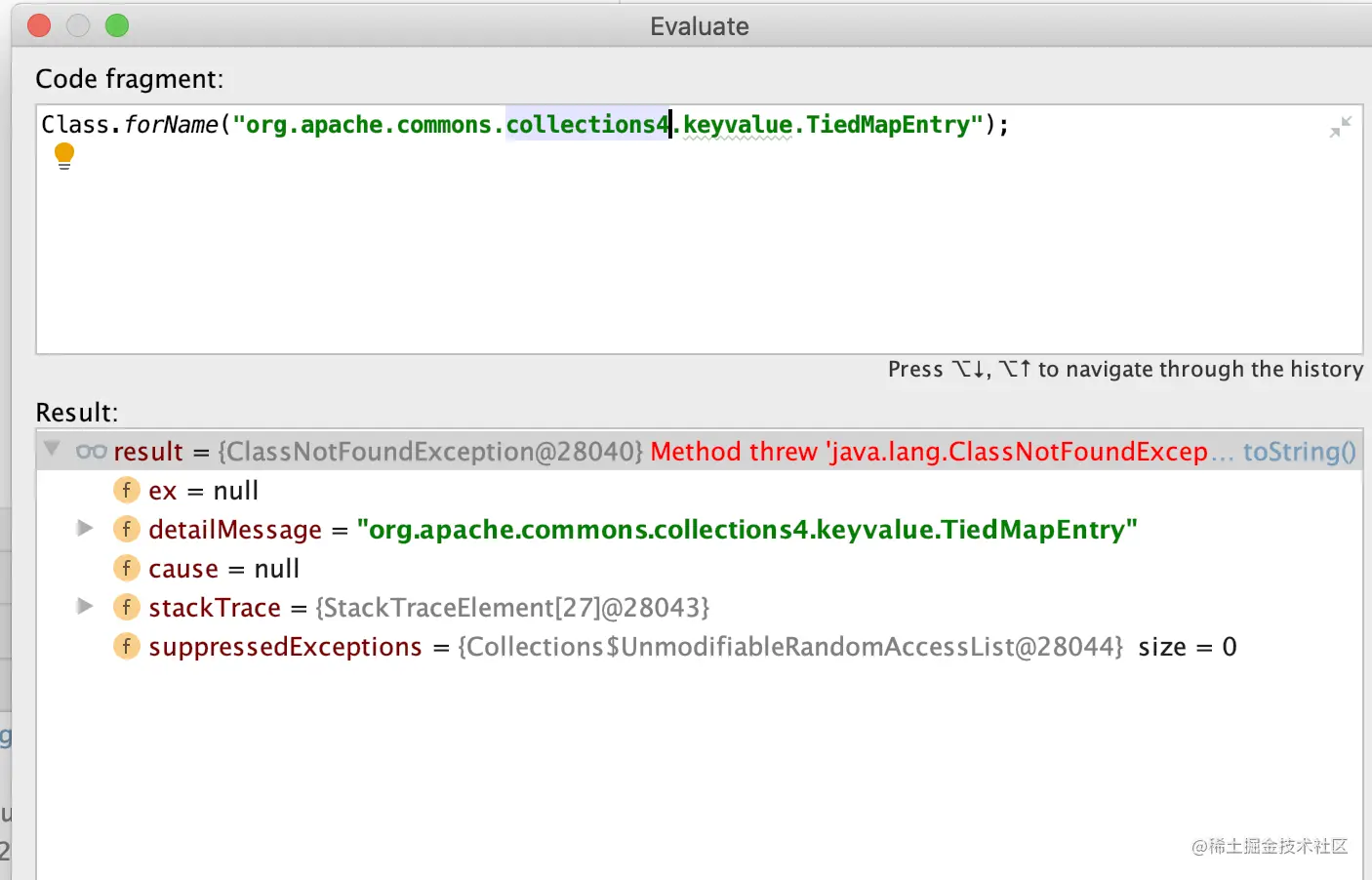
Task: Click 'TiedMapEntry' in the code fragment
Action: (x=887, y=125)
